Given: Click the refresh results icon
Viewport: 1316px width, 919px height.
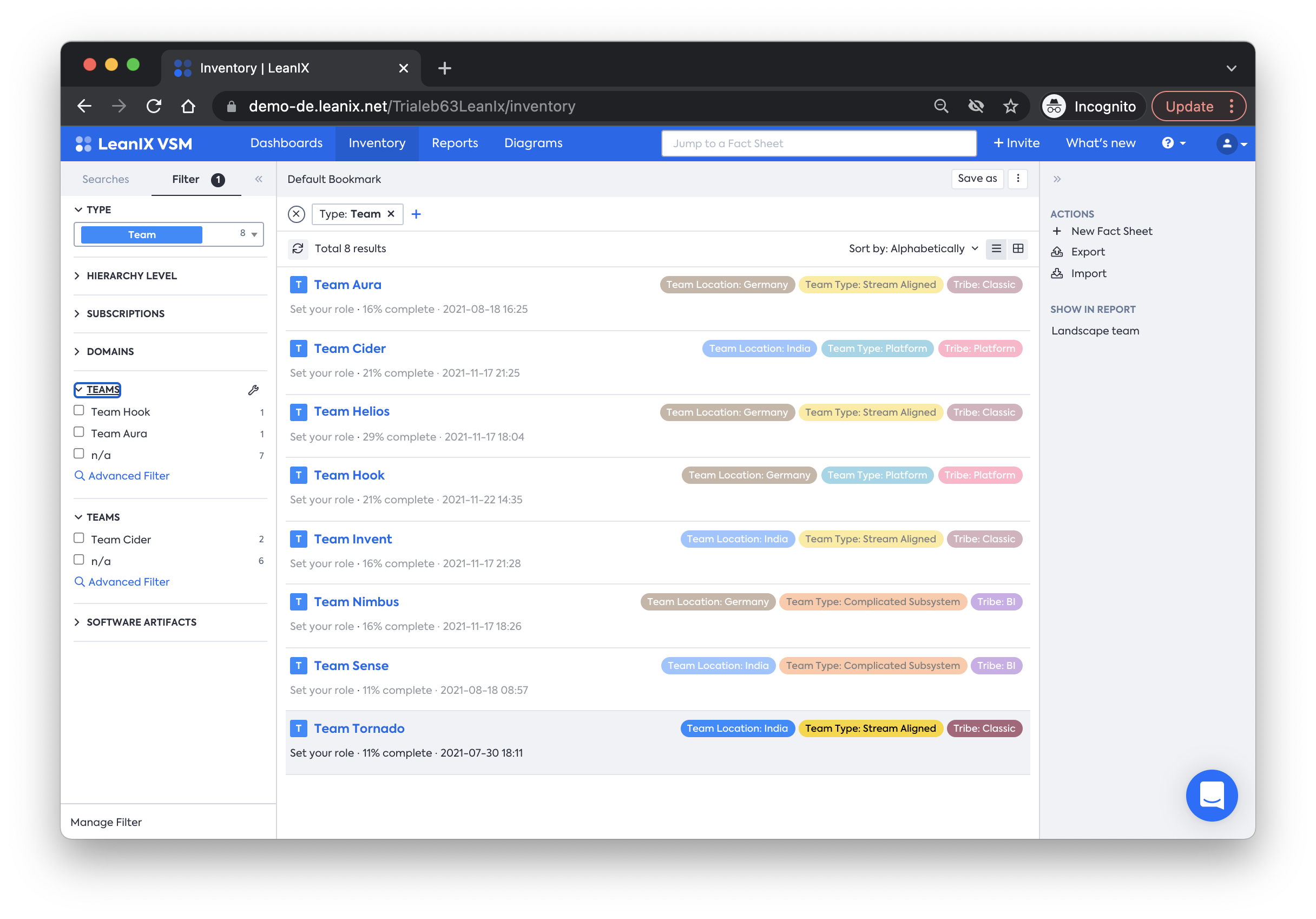Looking at the screenshot, I should [298, 249].
